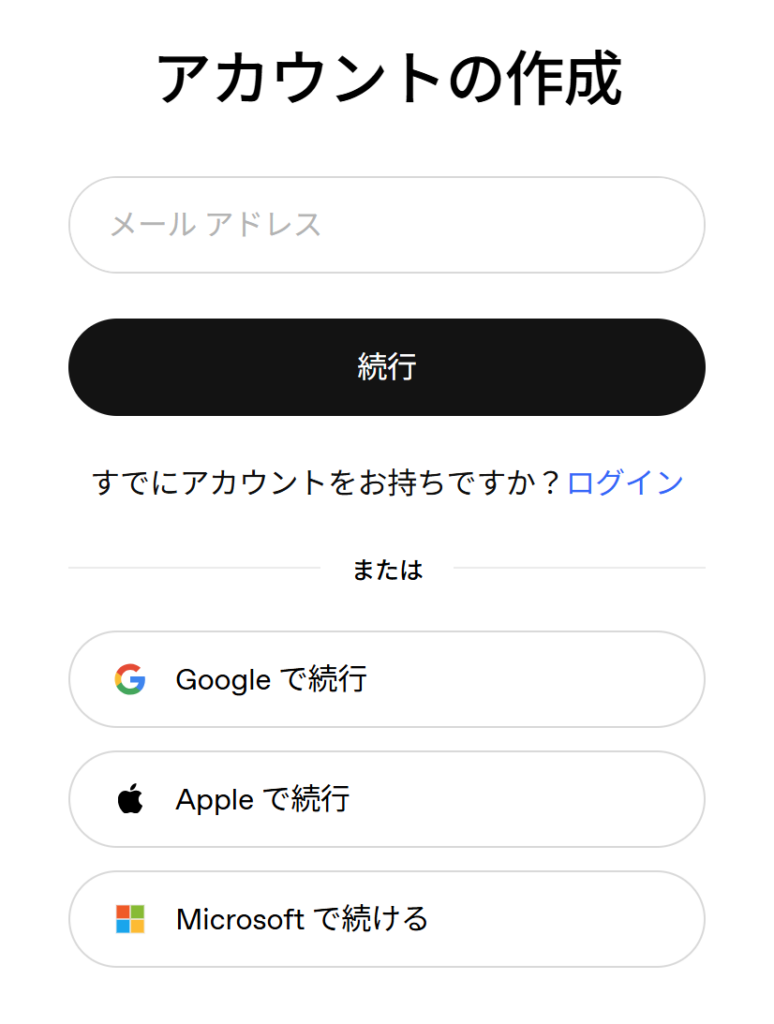Click the Apple logo icon
The height and width of the screenshot is (1024, 774).
pyautogui.click(x=130, y=800)
